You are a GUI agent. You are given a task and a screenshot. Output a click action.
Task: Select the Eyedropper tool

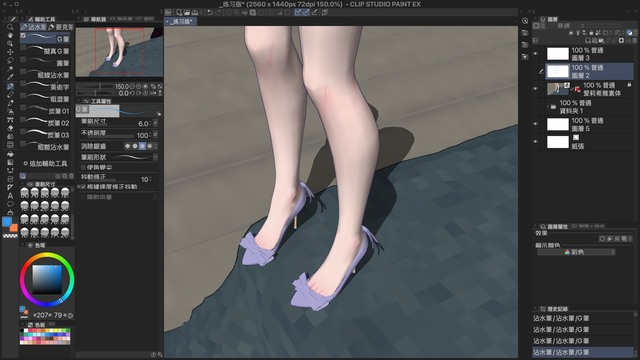pos(10,77)
